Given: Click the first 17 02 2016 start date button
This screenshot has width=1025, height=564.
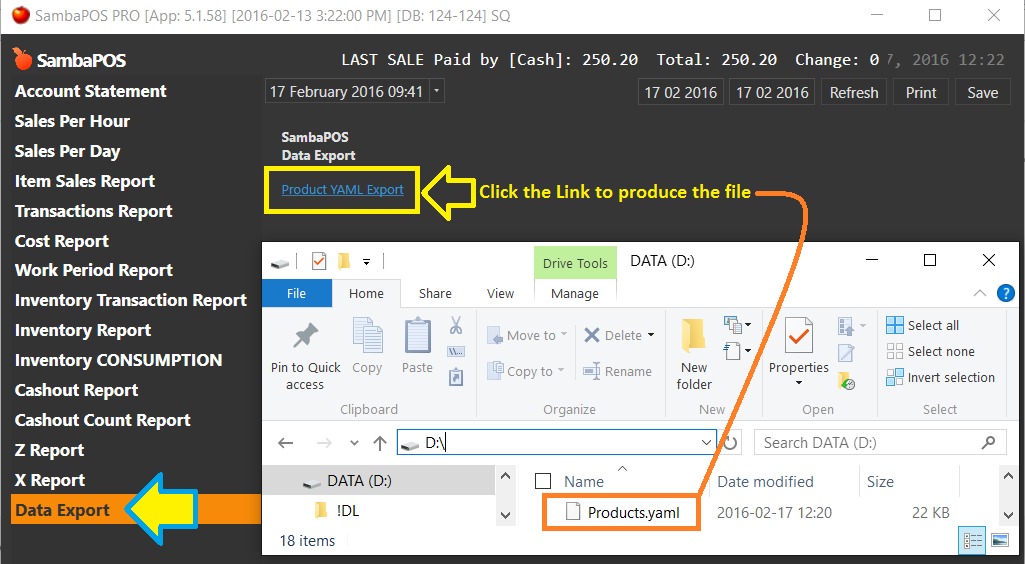Looking at the screenshot, I should (x=681, y=93).
